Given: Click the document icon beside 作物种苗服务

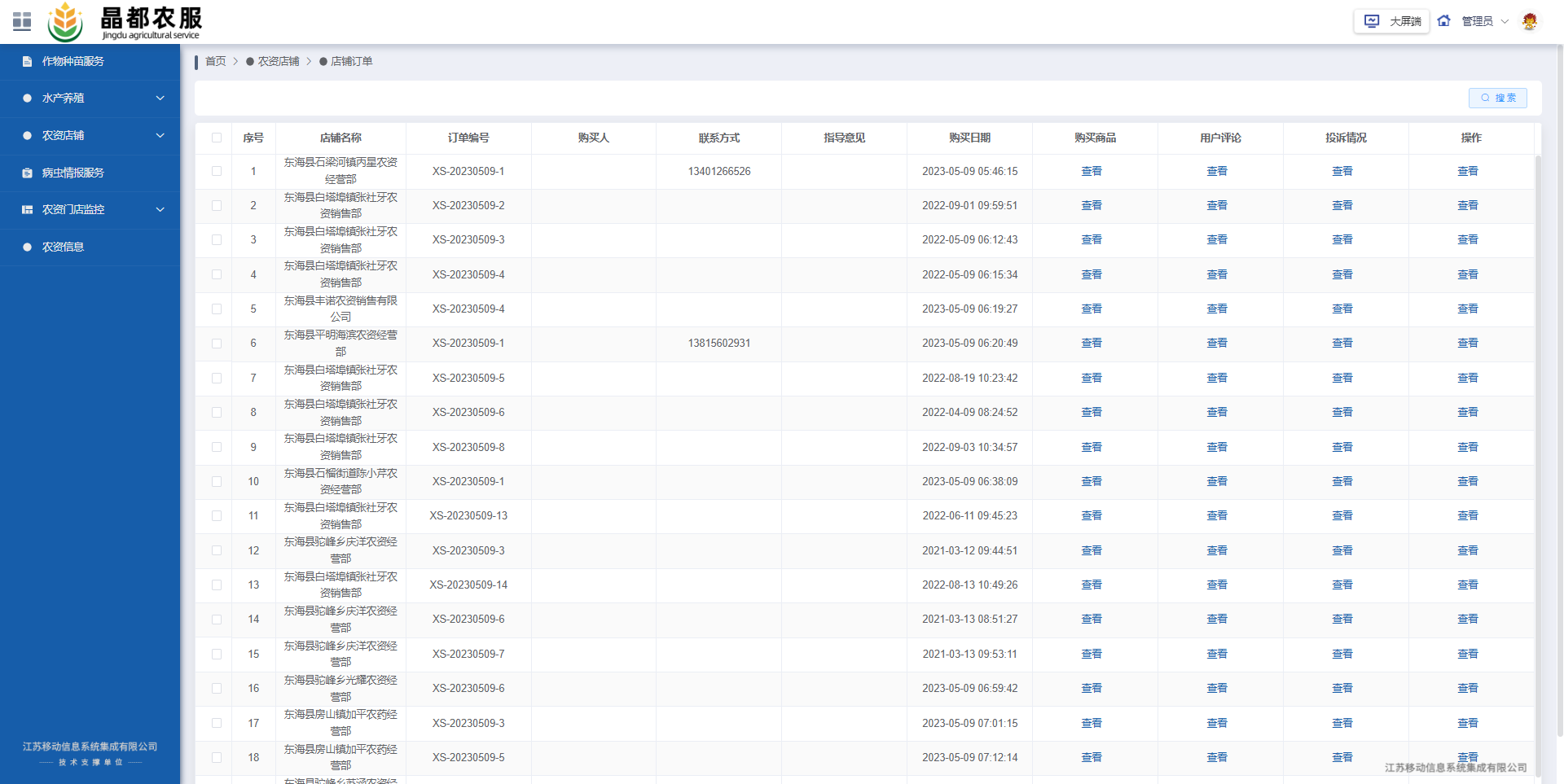Looking at the screenshot, I should tap(27, 62).
